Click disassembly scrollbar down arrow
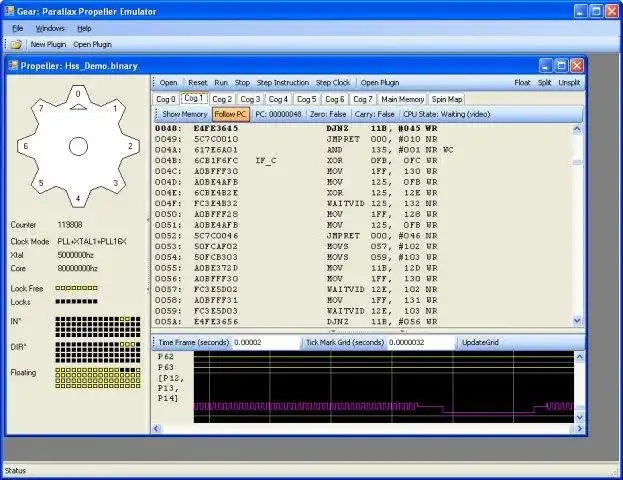The image size is (623, 480). tap(577, 320)
